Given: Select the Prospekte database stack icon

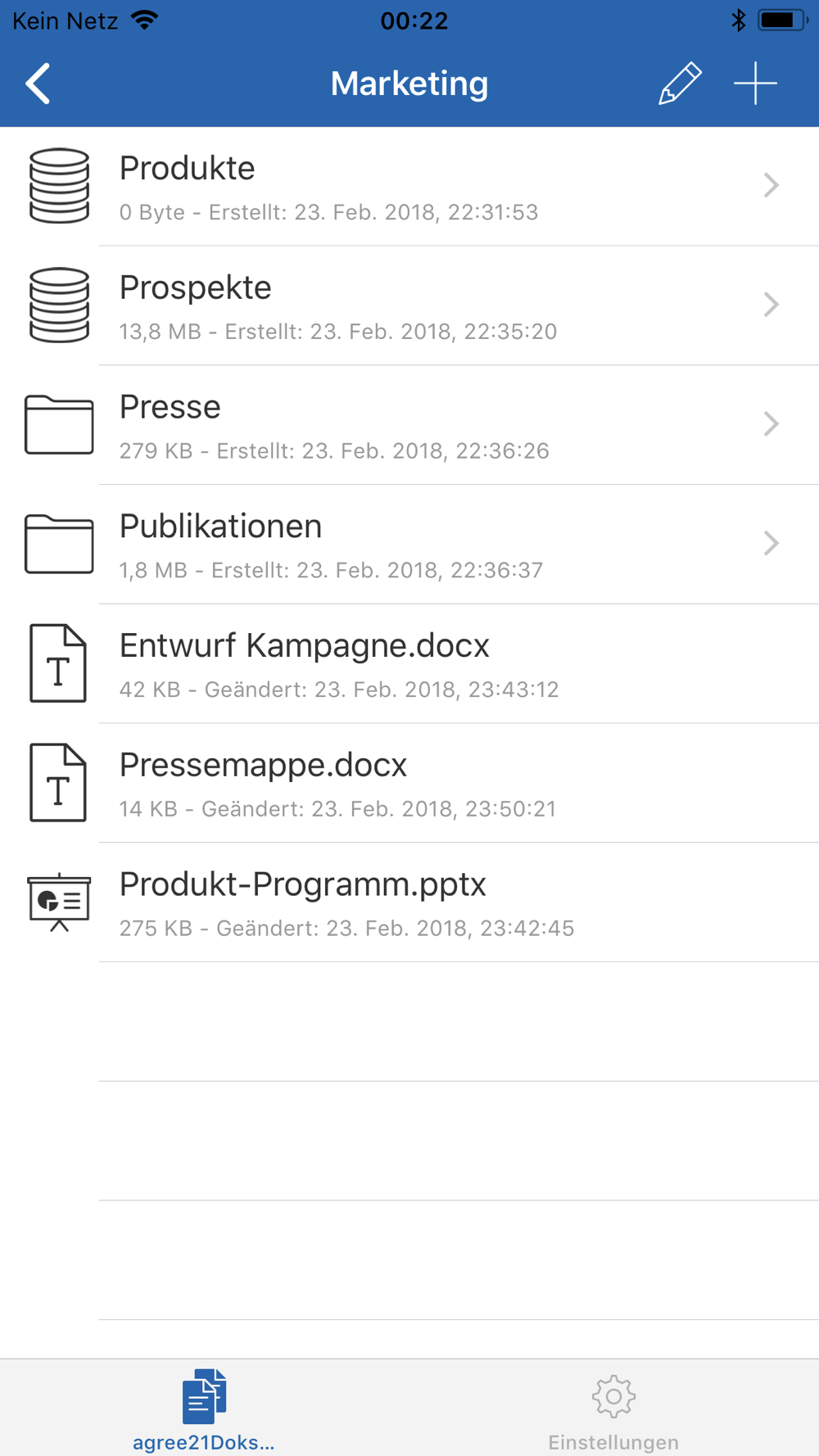Looking at the screenshot, I should point(59,305).
